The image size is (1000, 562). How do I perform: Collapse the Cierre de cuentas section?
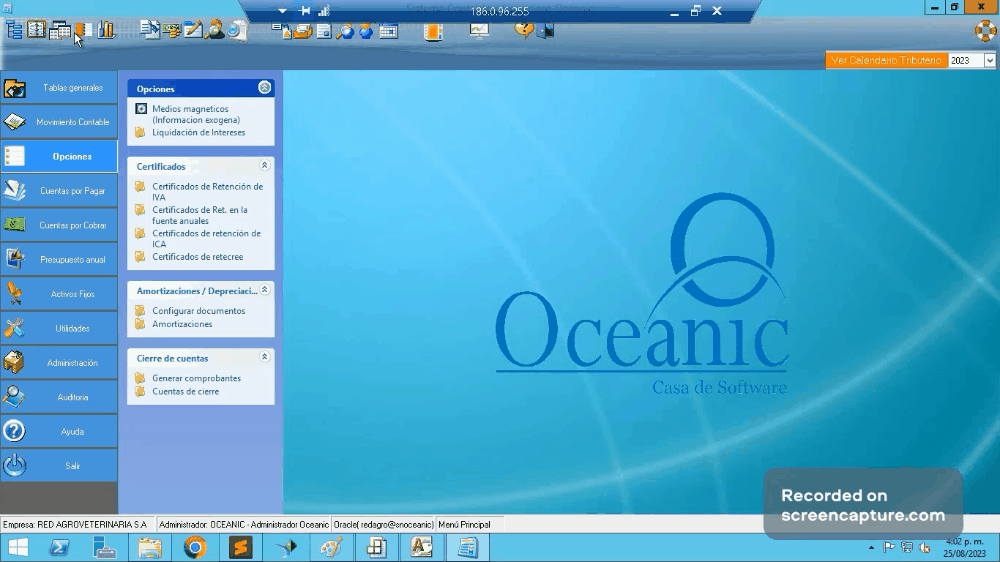(264, 357)
